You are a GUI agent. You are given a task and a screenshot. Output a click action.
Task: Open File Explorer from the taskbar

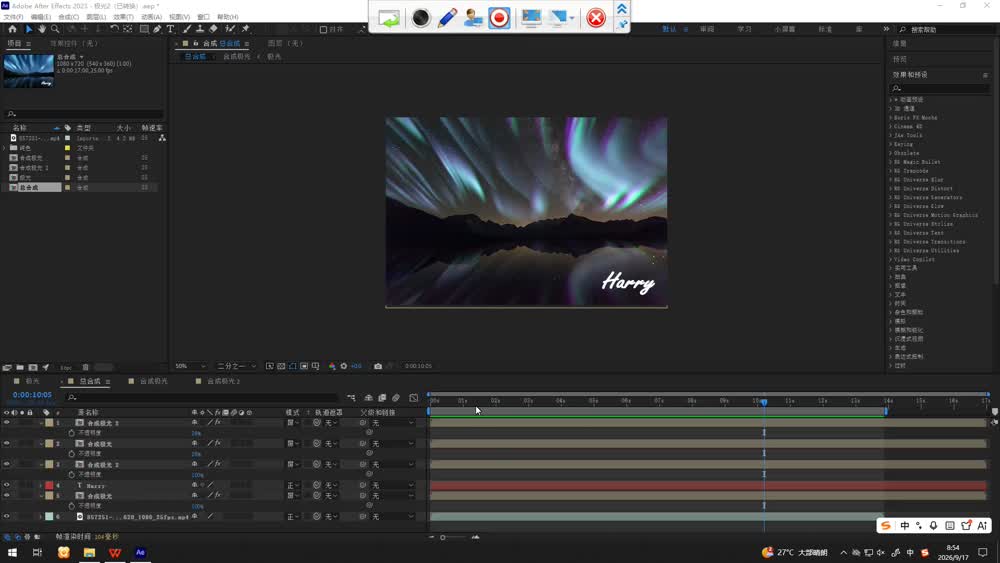89,553
